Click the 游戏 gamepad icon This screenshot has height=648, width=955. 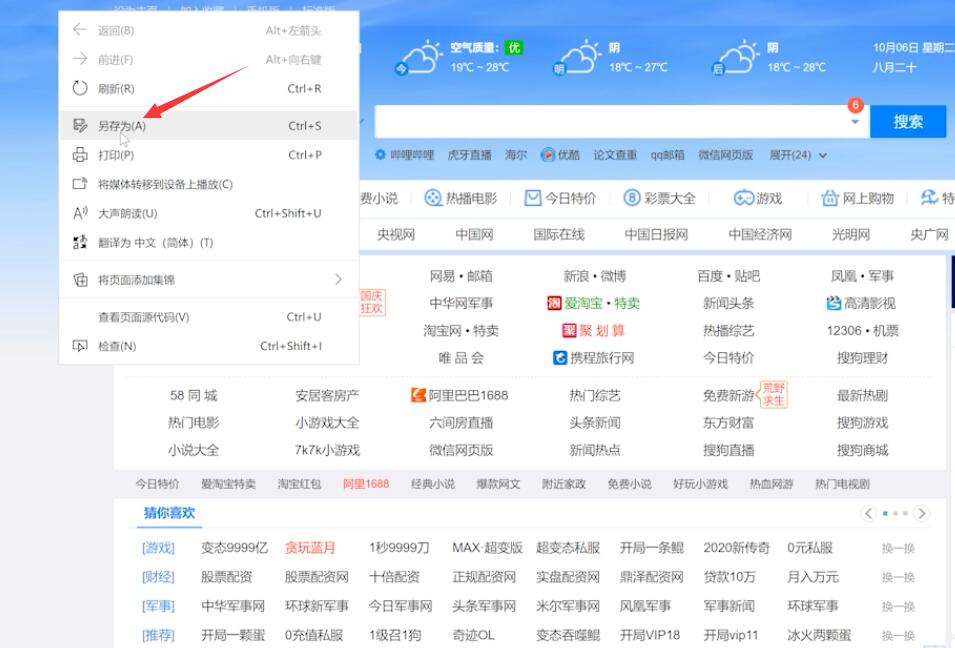click(743, 198)
